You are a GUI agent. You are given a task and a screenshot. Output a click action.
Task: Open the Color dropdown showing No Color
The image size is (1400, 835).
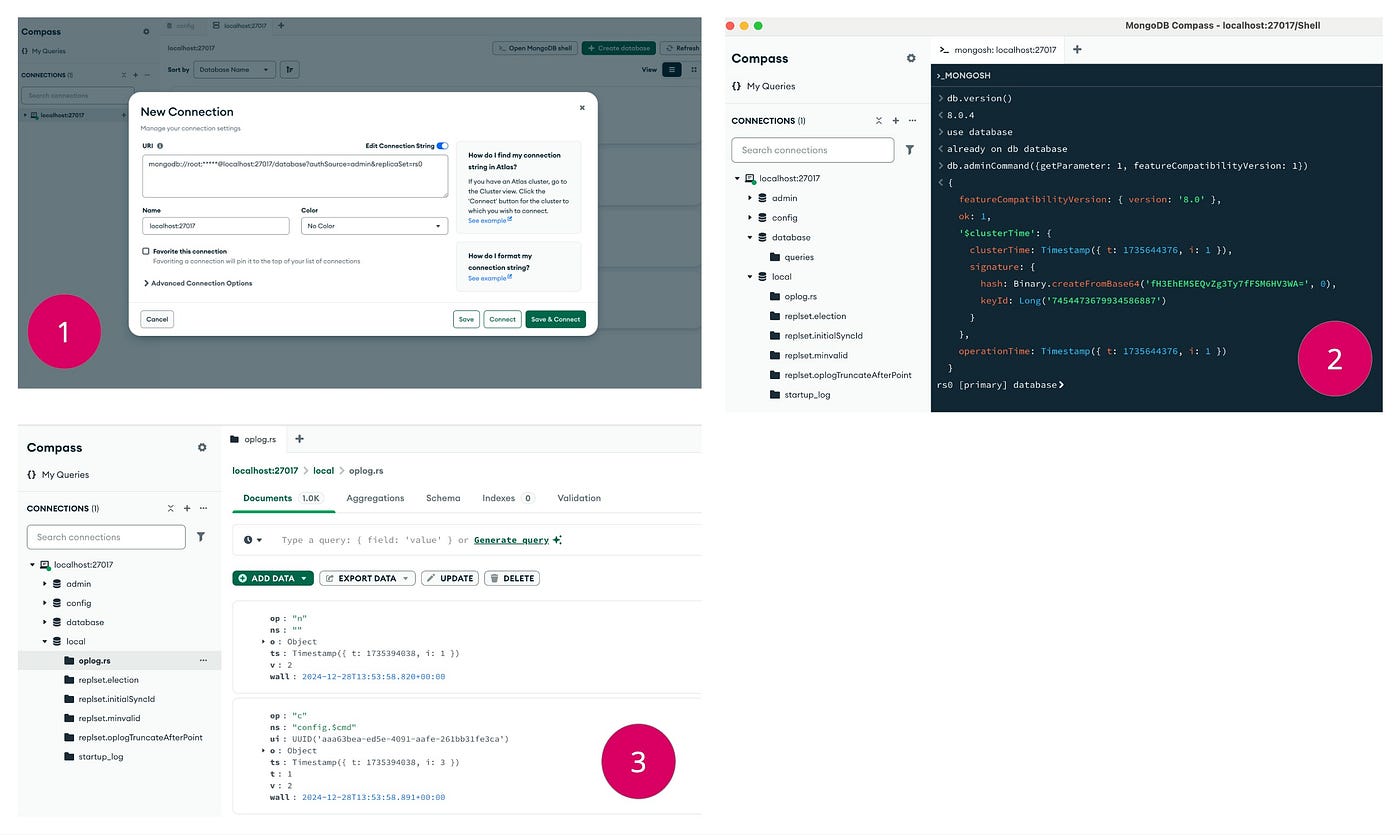tap(374, 226)
